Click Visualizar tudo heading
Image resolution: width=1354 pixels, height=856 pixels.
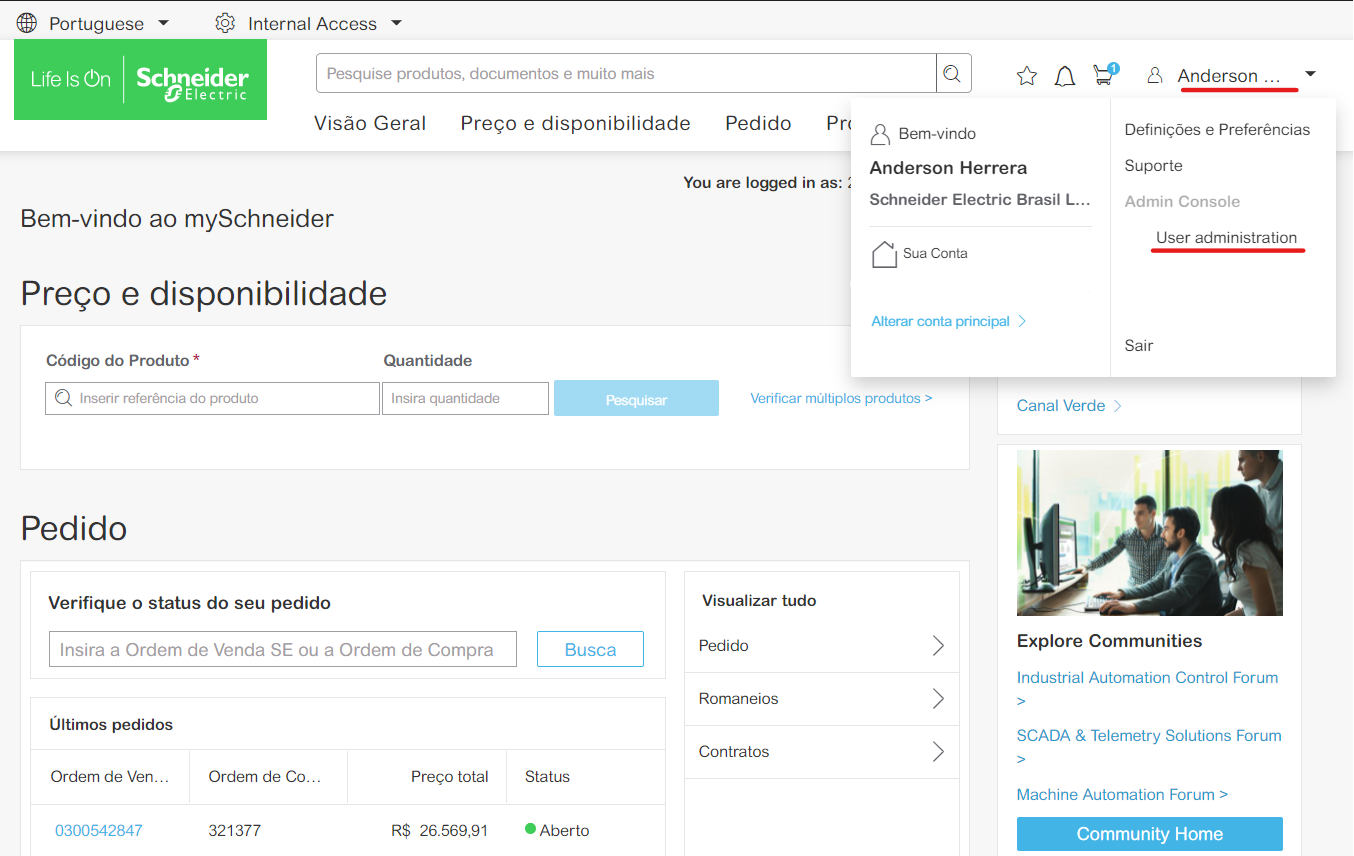point(759,600)
